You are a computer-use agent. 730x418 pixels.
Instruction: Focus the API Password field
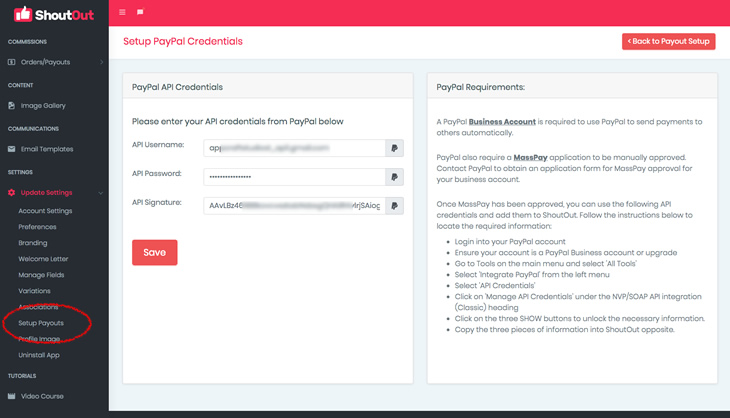tap(294, 177)
